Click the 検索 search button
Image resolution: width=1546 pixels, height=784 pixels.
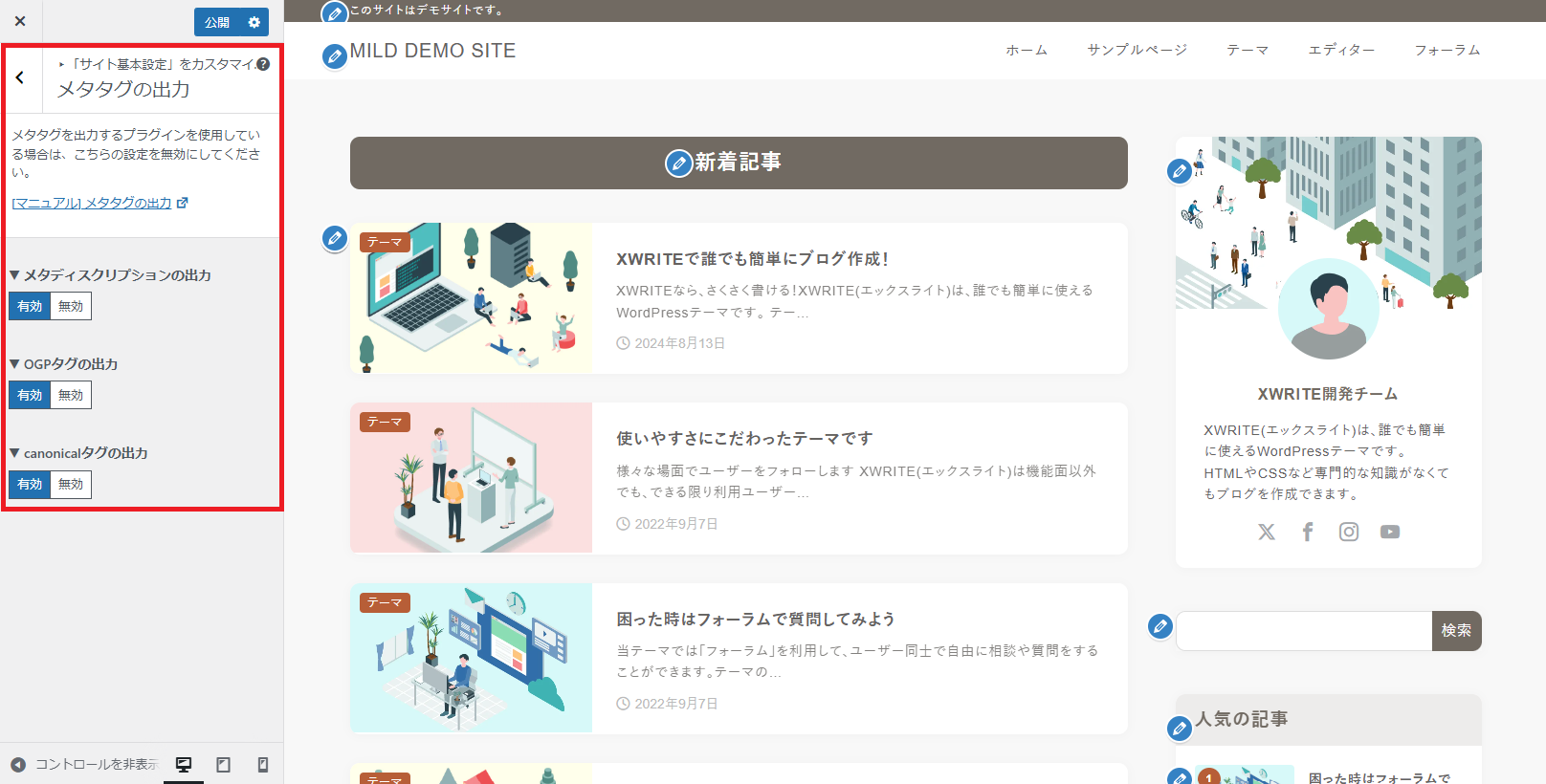coord(1457,631)
